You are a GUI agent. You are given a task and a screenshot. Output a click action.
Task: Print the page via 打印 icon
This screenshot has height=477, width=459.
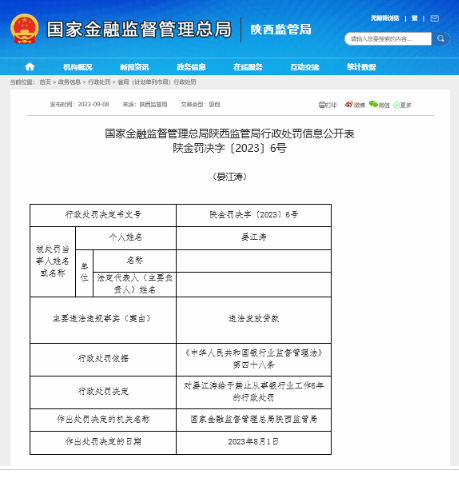[328, 105]
